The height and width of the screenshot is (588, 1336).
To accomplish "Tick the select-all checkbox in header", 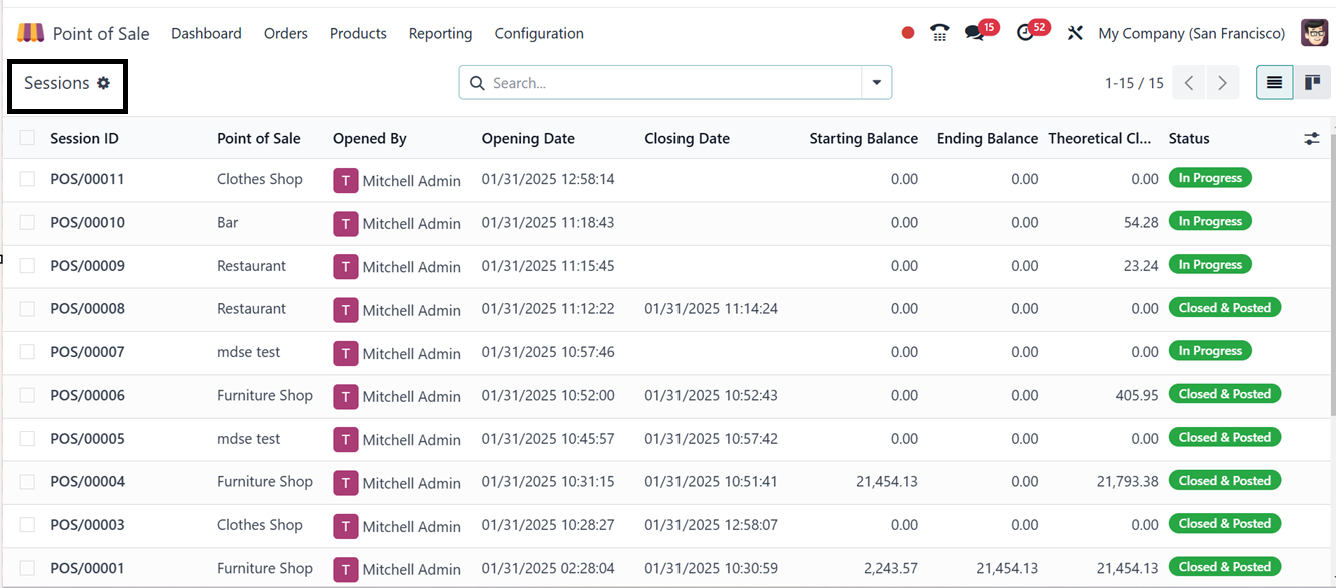I will coord(27,138).
